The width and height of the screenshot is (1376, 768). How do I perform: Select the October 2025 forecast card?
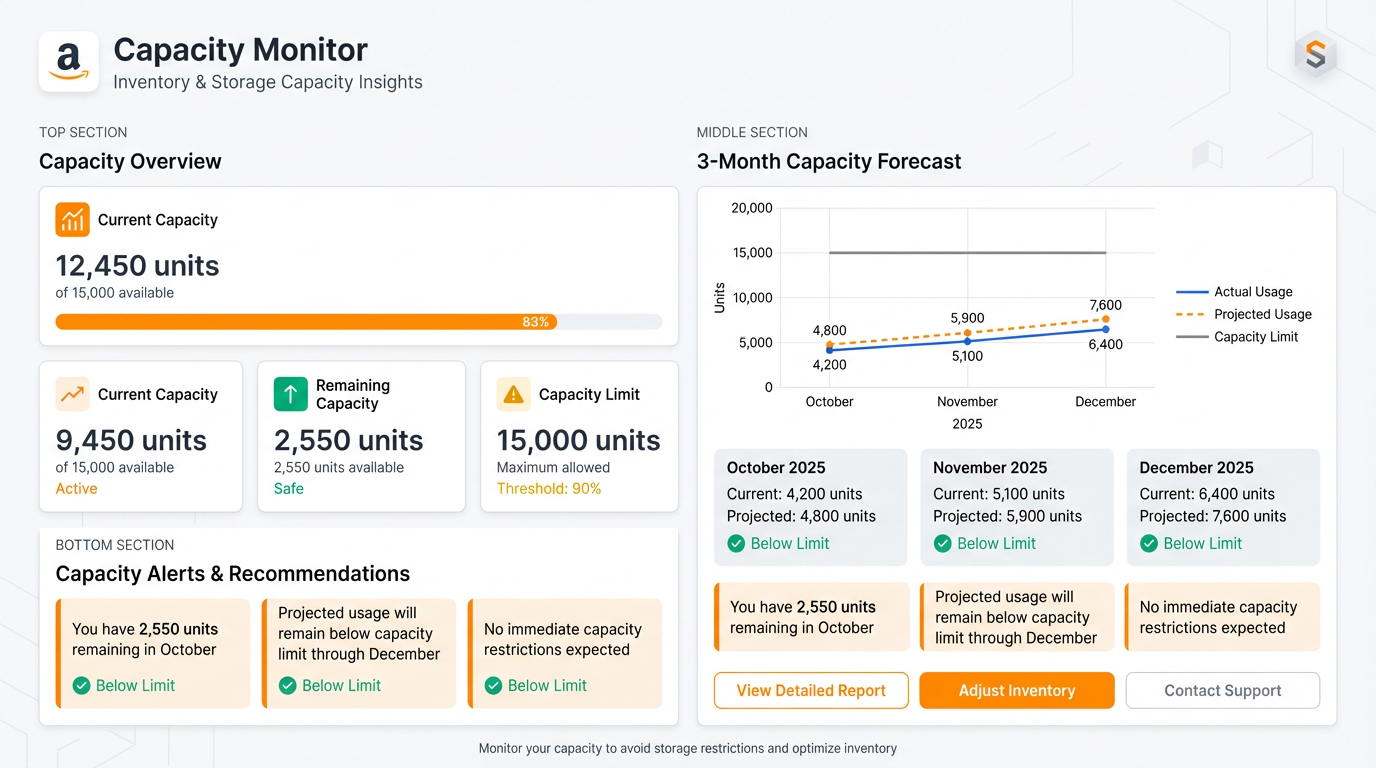810,506
